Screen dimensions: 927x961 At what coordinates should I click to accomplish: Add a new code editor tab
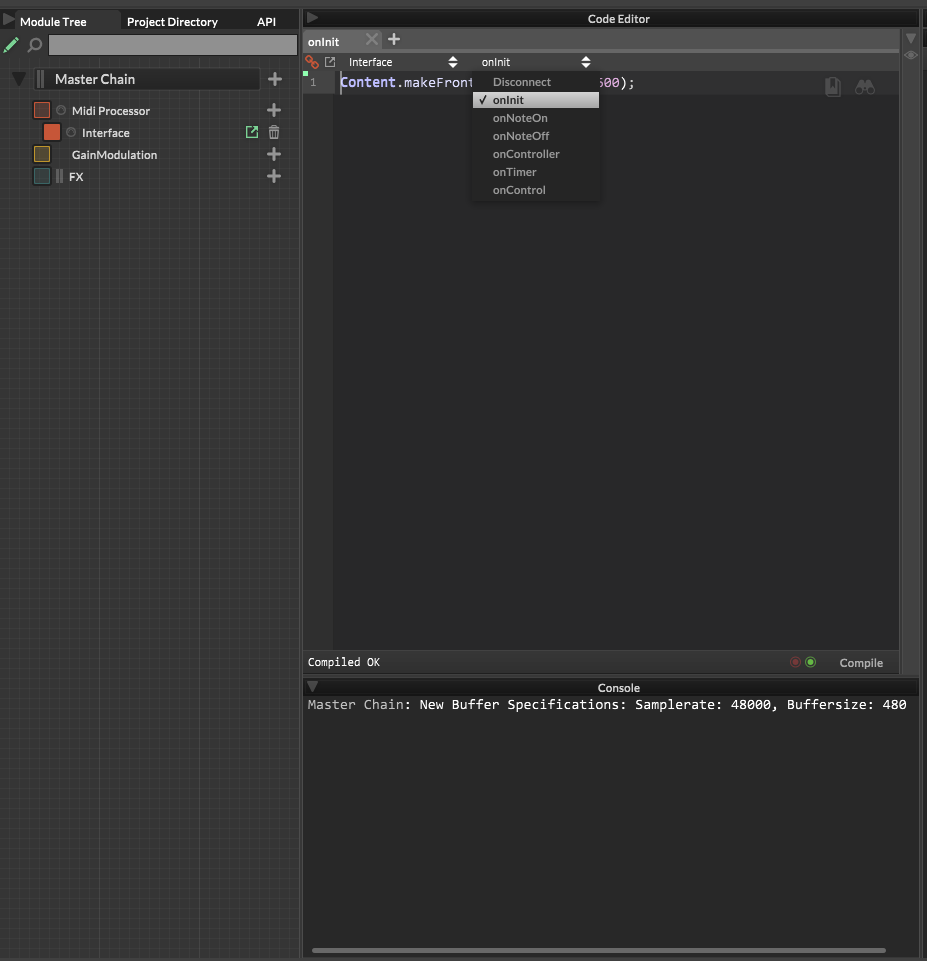(x=394, y=40)
